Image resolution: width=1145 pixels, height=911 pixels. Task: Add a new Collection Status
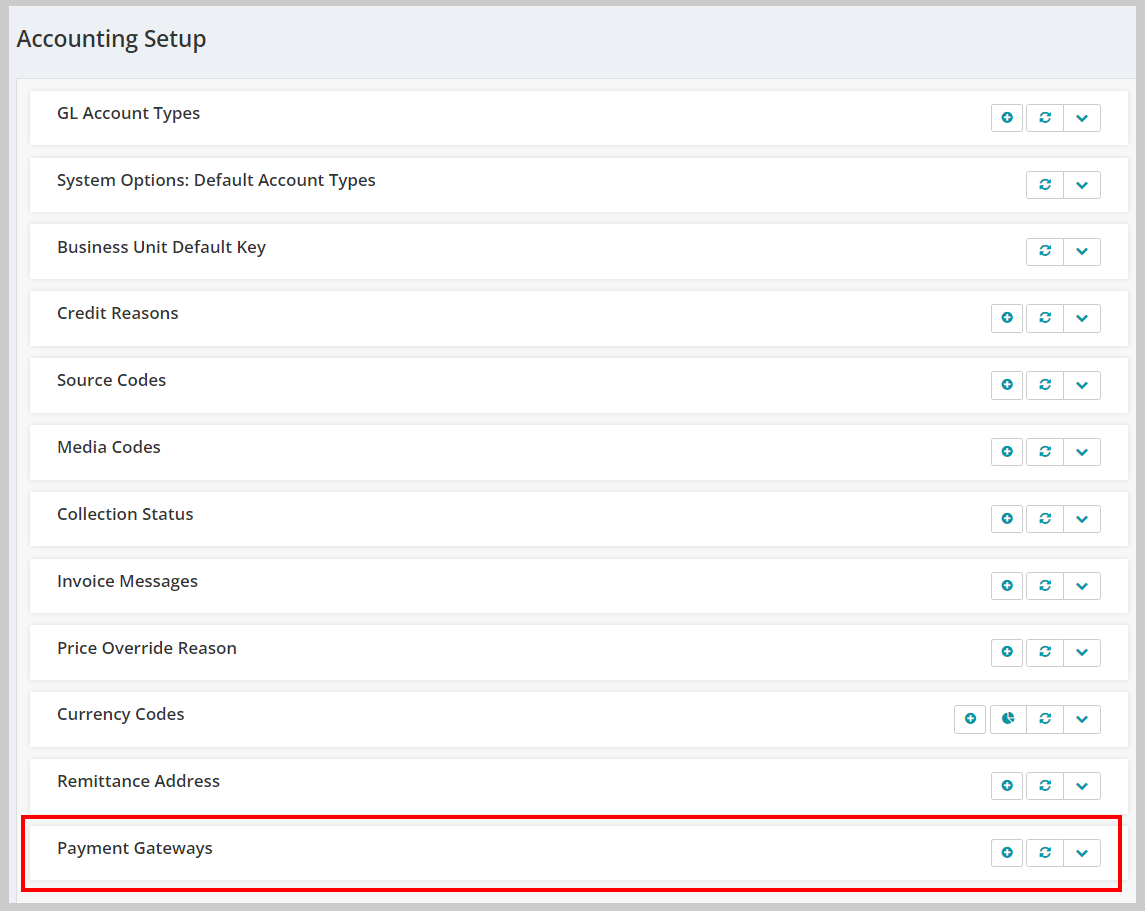click(1006, 519)
